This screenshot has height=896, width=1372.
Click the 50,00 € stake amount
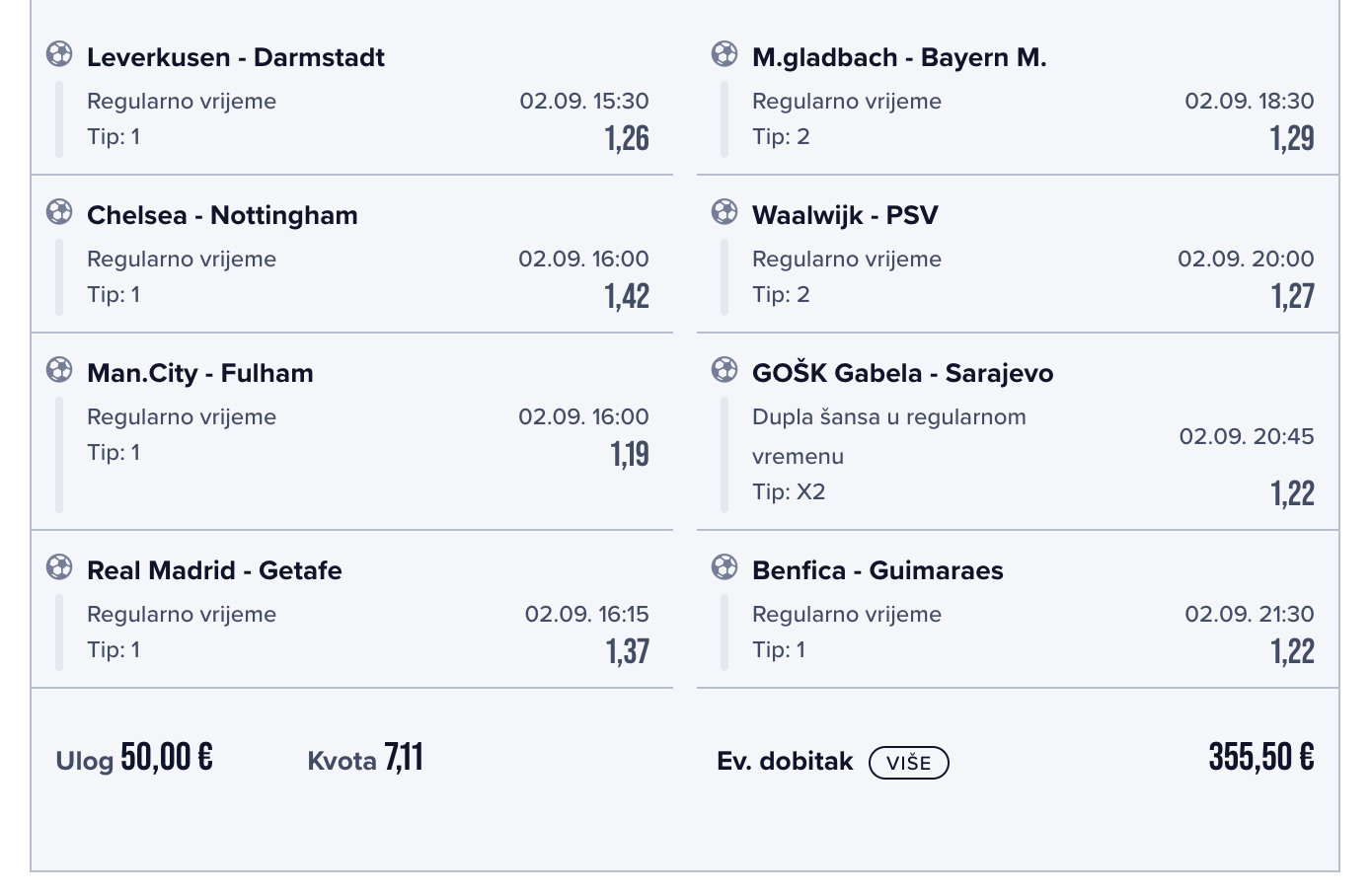(167, 758)
